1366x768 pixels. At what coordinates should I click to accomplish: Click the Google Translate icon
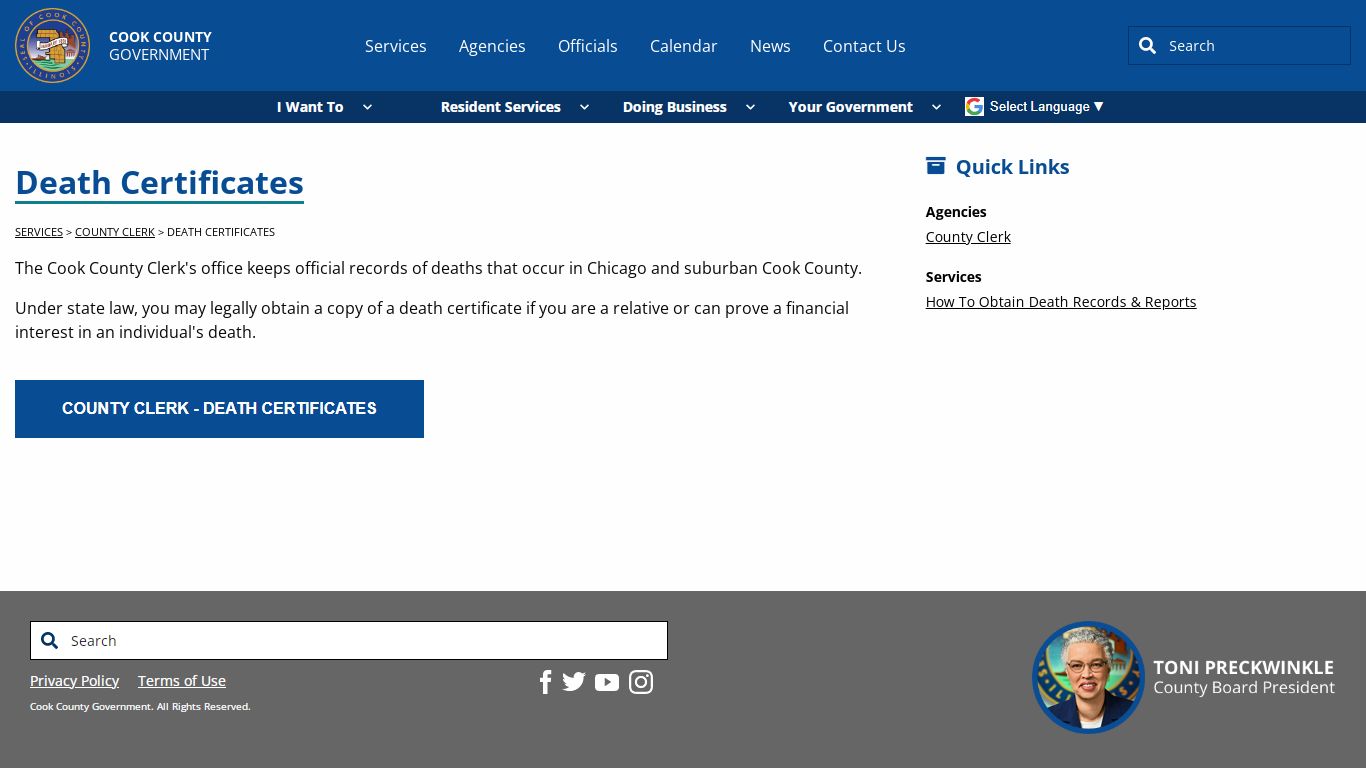(x=973, y=106)
